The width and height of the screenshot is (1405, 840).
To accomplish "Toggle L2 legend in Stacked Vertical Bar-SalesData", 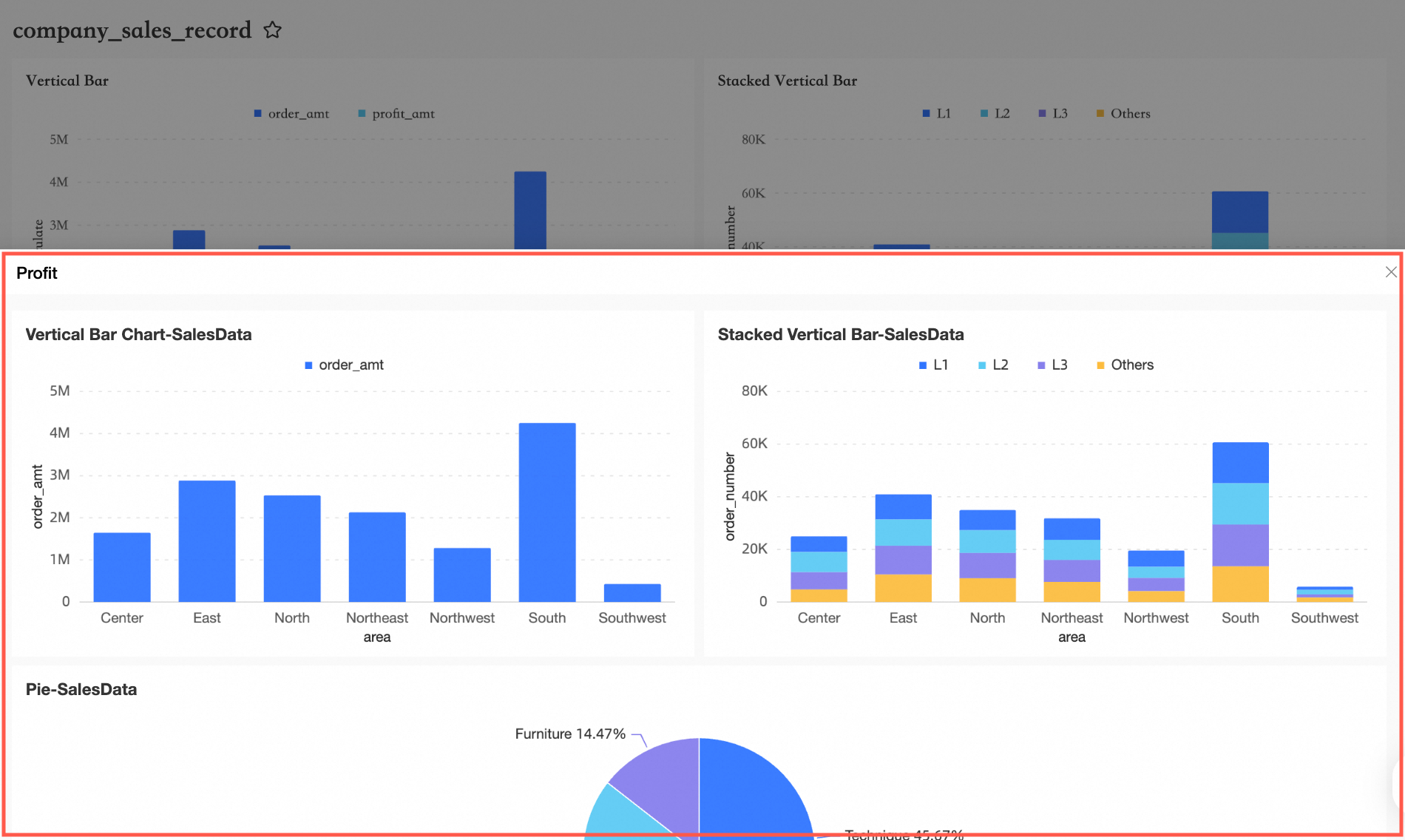I will pos(993,365).
